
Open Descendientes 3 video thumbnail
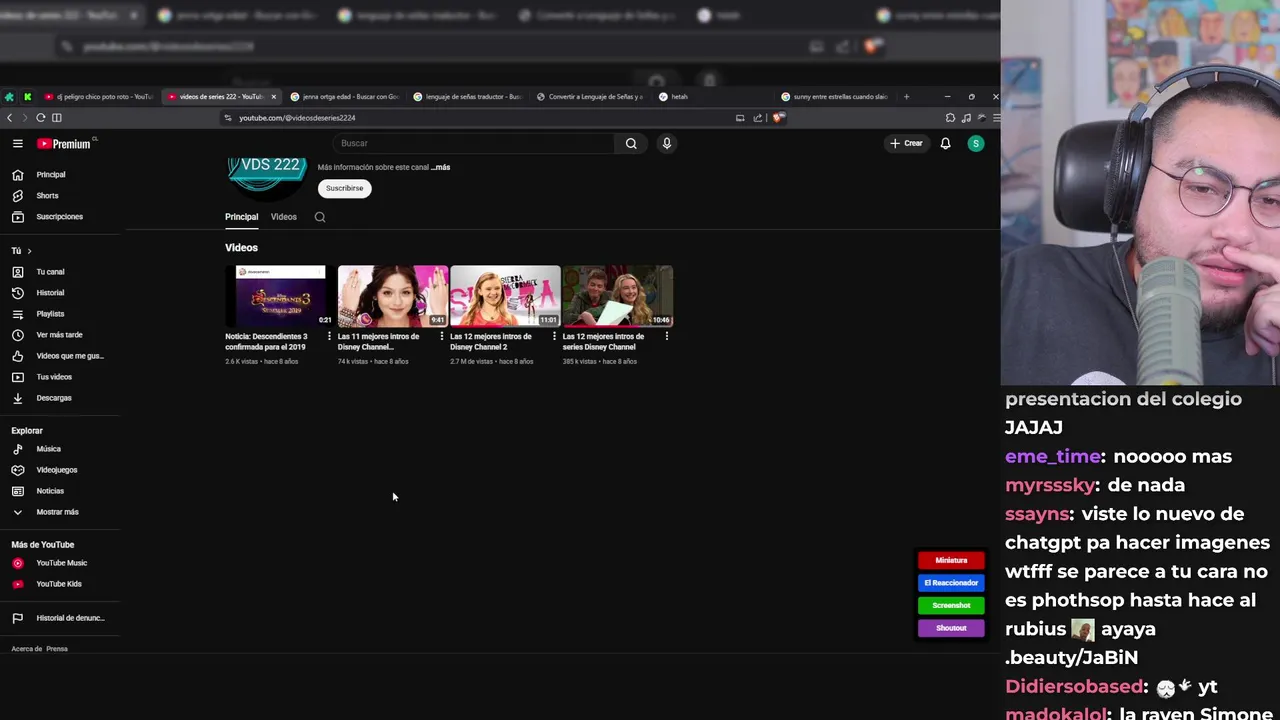tap(280, 296)
